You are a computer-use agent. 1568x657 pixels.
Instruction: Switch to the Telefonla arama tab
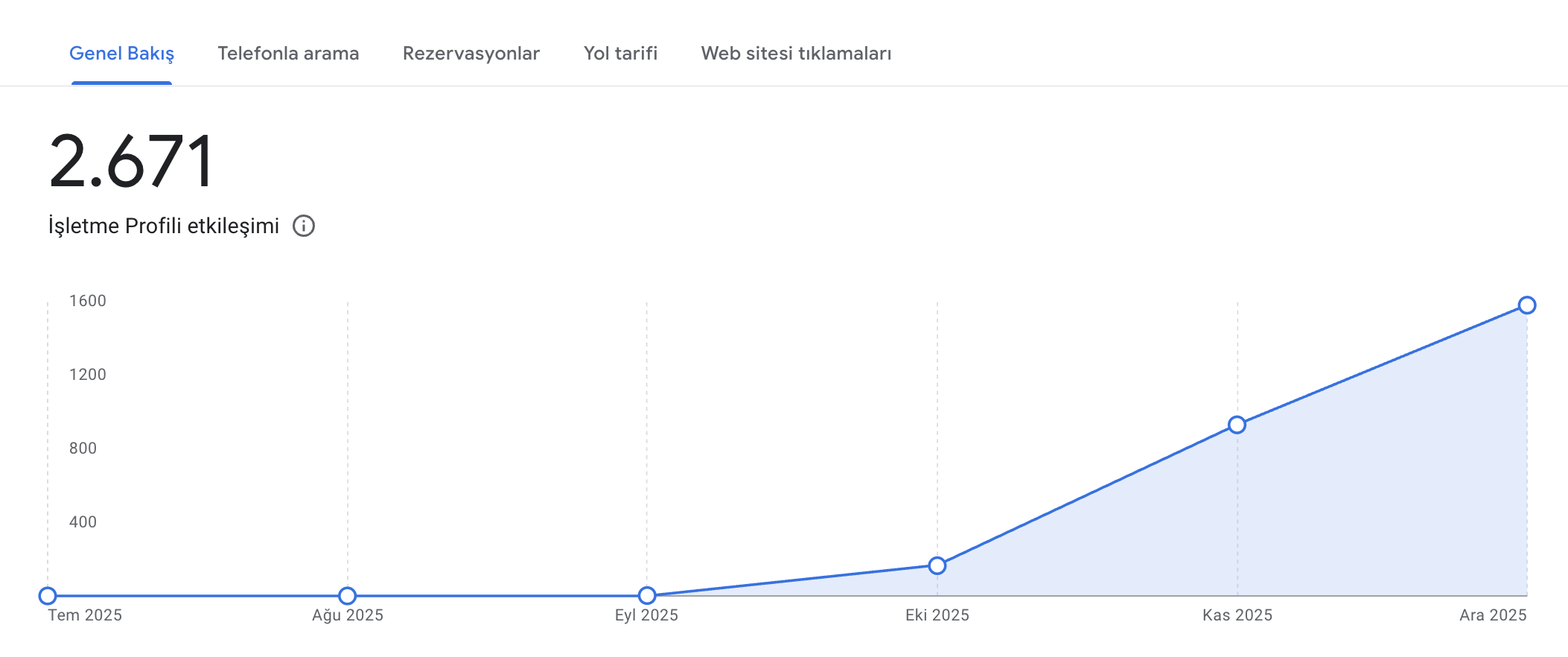[x=288, y=54]
